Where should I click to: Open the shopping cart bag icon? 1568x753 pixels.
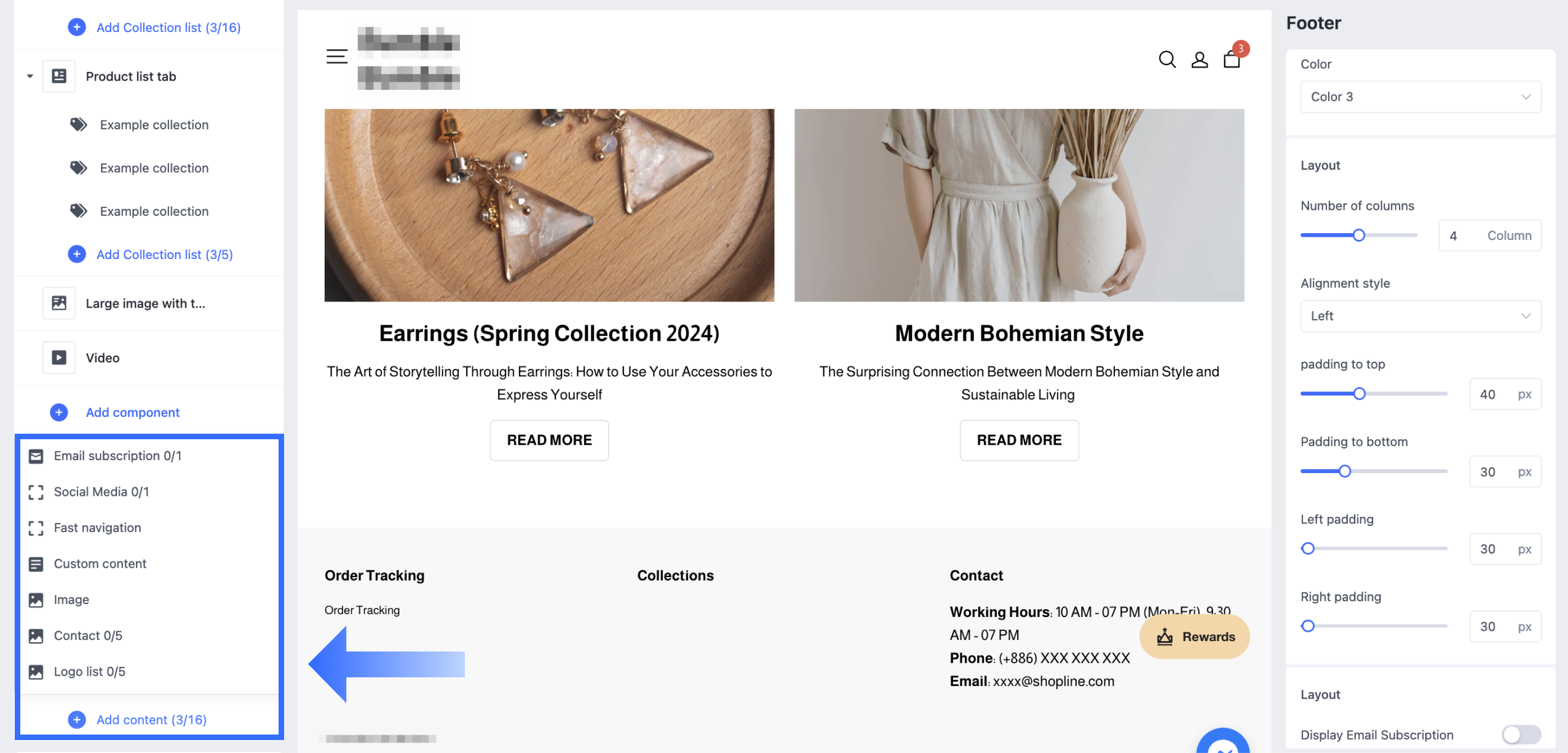pos(1232,60)
